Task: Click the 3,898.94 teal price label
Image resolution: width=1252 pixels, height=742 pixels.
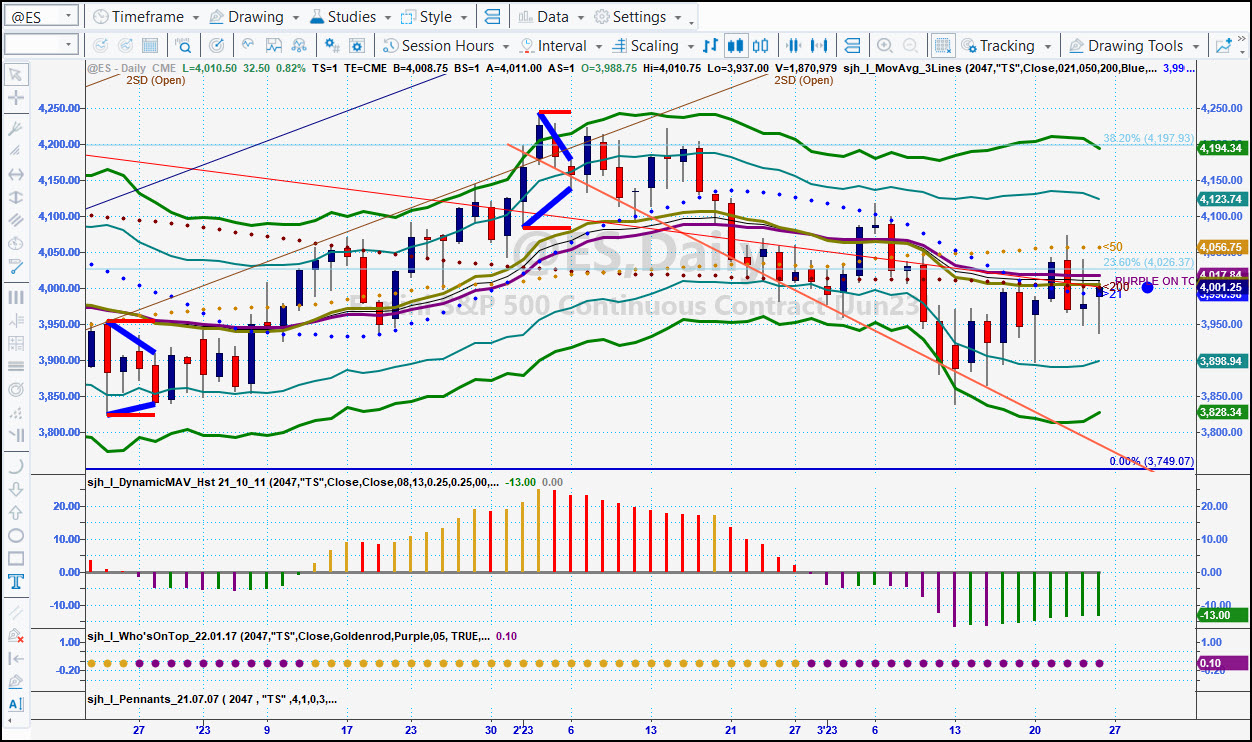Action: click(x=1221, y=361)
